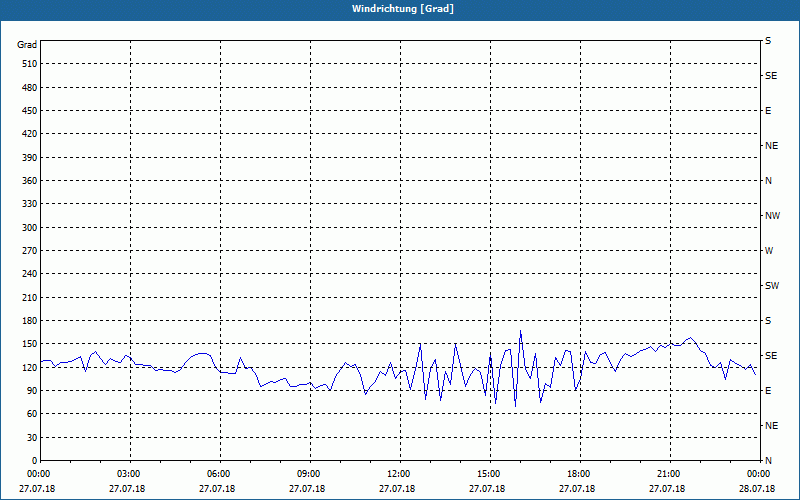
Task: Select the 360 degree y-axis tick label
Action: [28, 181]
